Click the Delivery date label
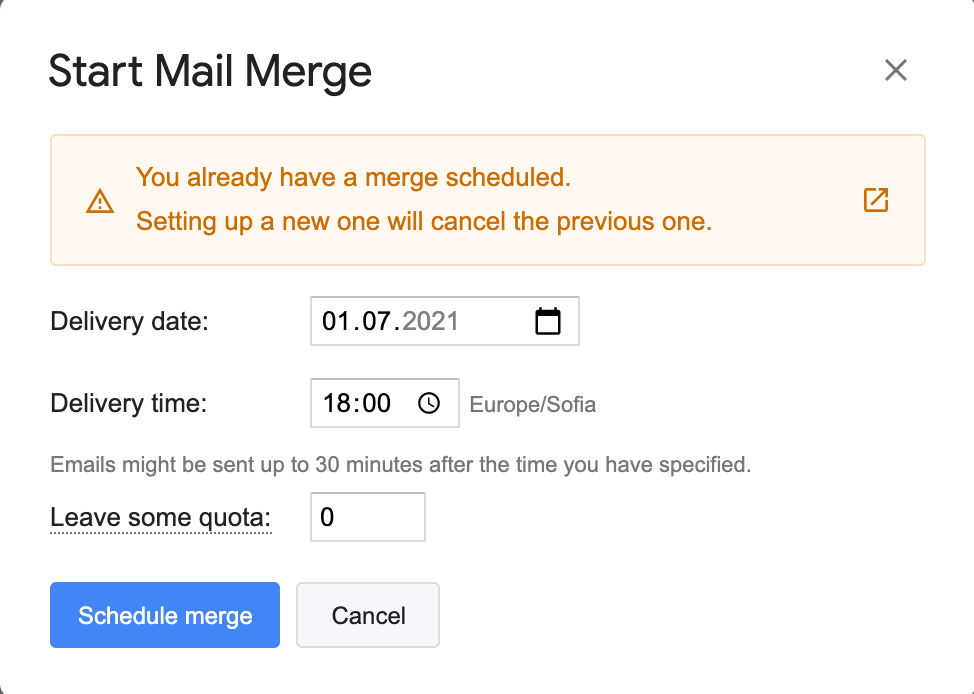 (x=129, y=322)
